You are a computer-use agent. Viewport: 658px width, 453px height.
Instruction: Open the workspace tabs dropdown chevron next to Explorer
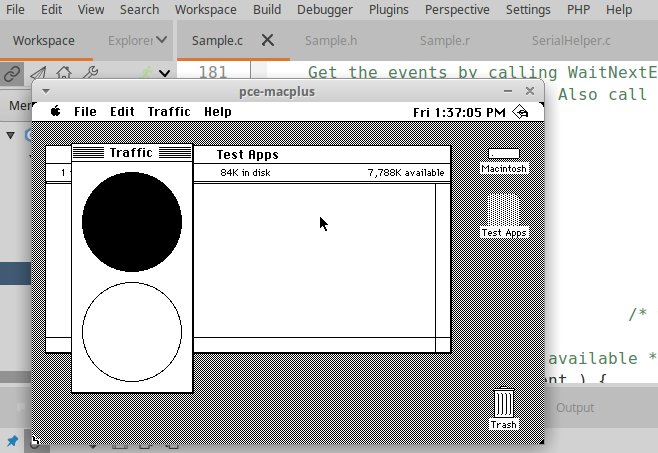click(162, 40)
